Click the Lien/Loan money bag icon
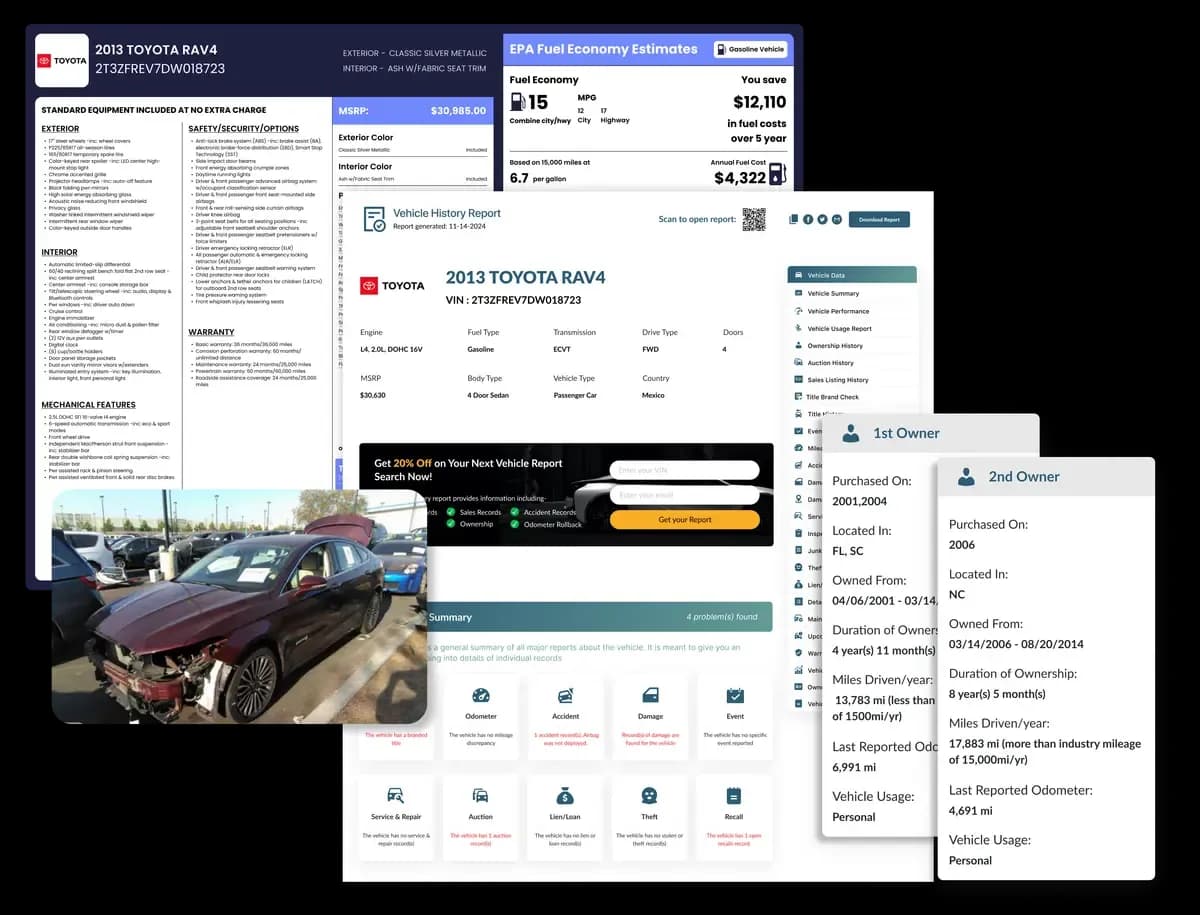This screenshot has height=915, width=1200. [x=565, y=796]
